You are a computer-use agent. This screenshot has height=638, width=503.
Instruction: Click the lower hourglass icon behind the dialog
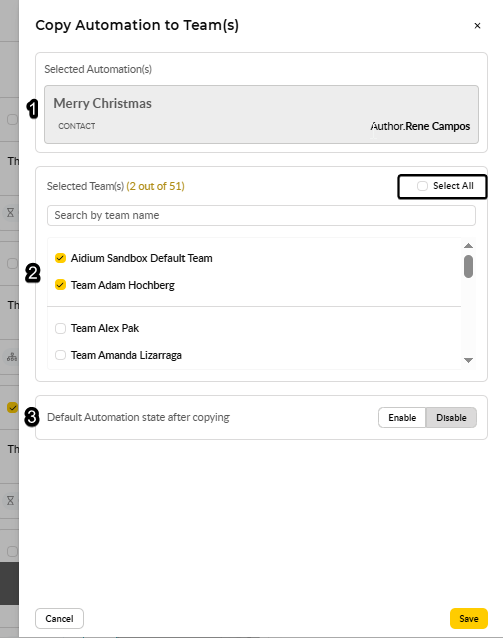[x=11, y=500]
